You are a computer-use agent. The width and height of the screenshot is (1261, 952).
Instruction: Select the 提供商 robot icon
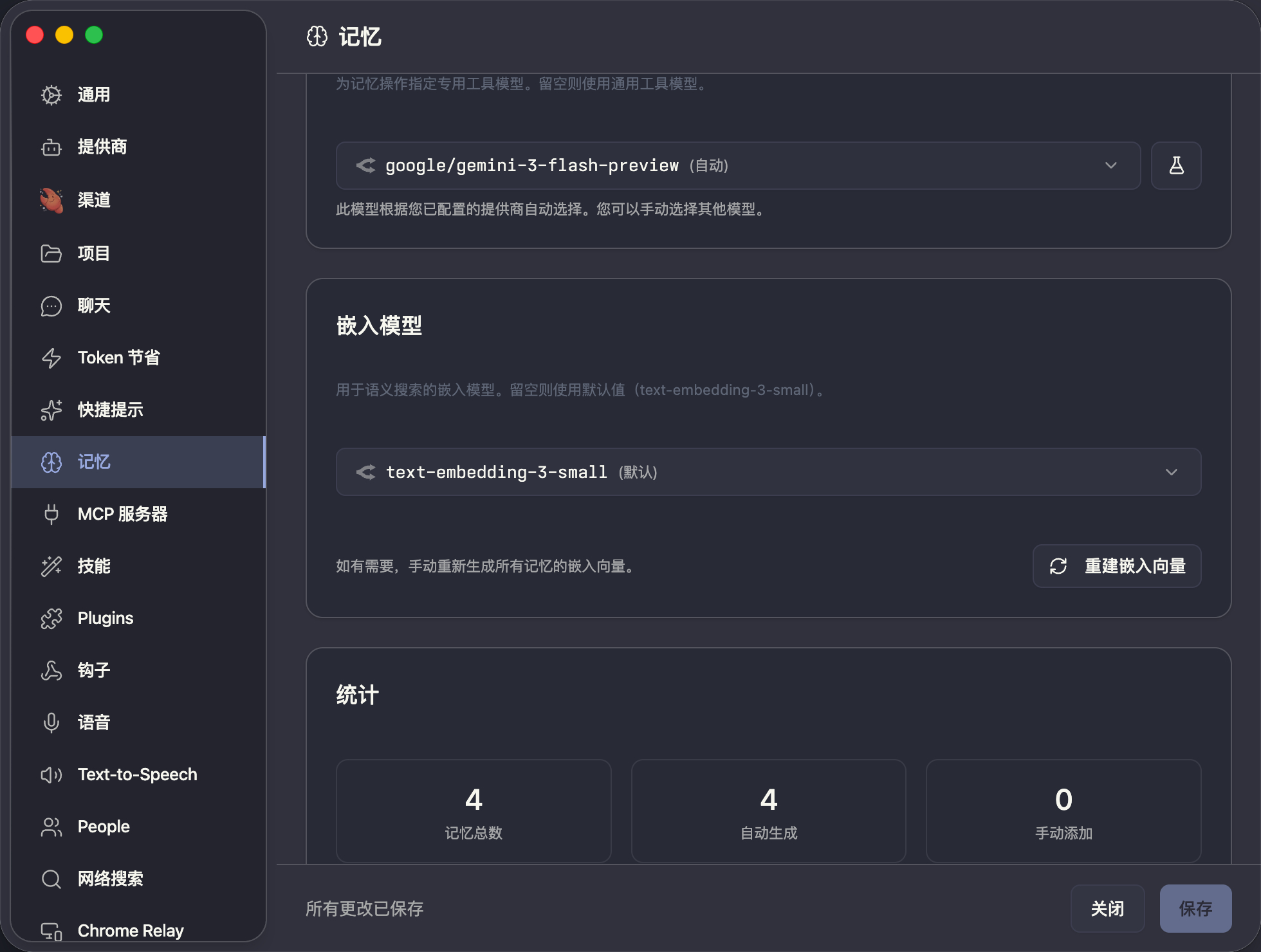click(x=51, y=147)
